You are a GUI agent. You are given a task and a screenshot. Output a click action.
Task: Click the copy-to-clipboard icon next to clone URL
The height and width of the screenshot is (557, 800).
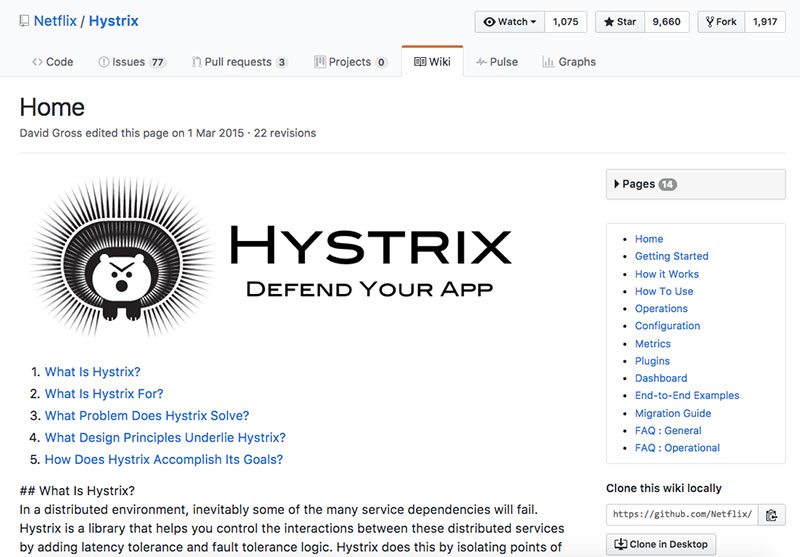click(771, 515)
